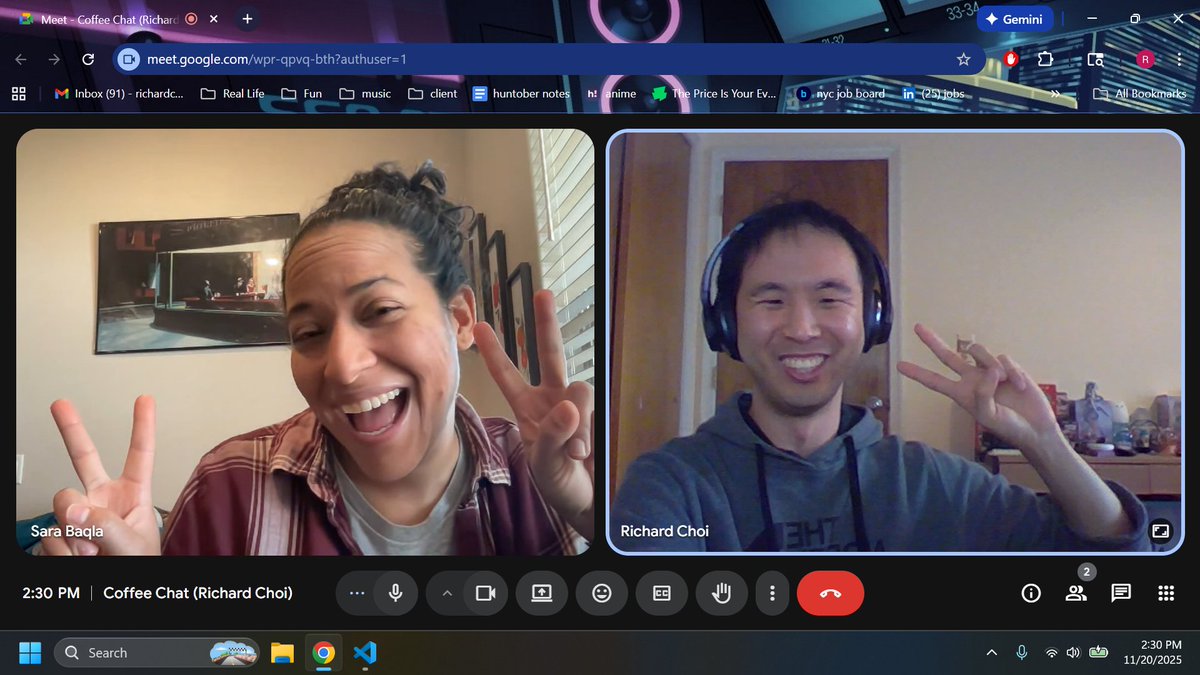Open the anime bookmark
The height and width of the screenshot is (675, 1200).
tap(611, 93)
